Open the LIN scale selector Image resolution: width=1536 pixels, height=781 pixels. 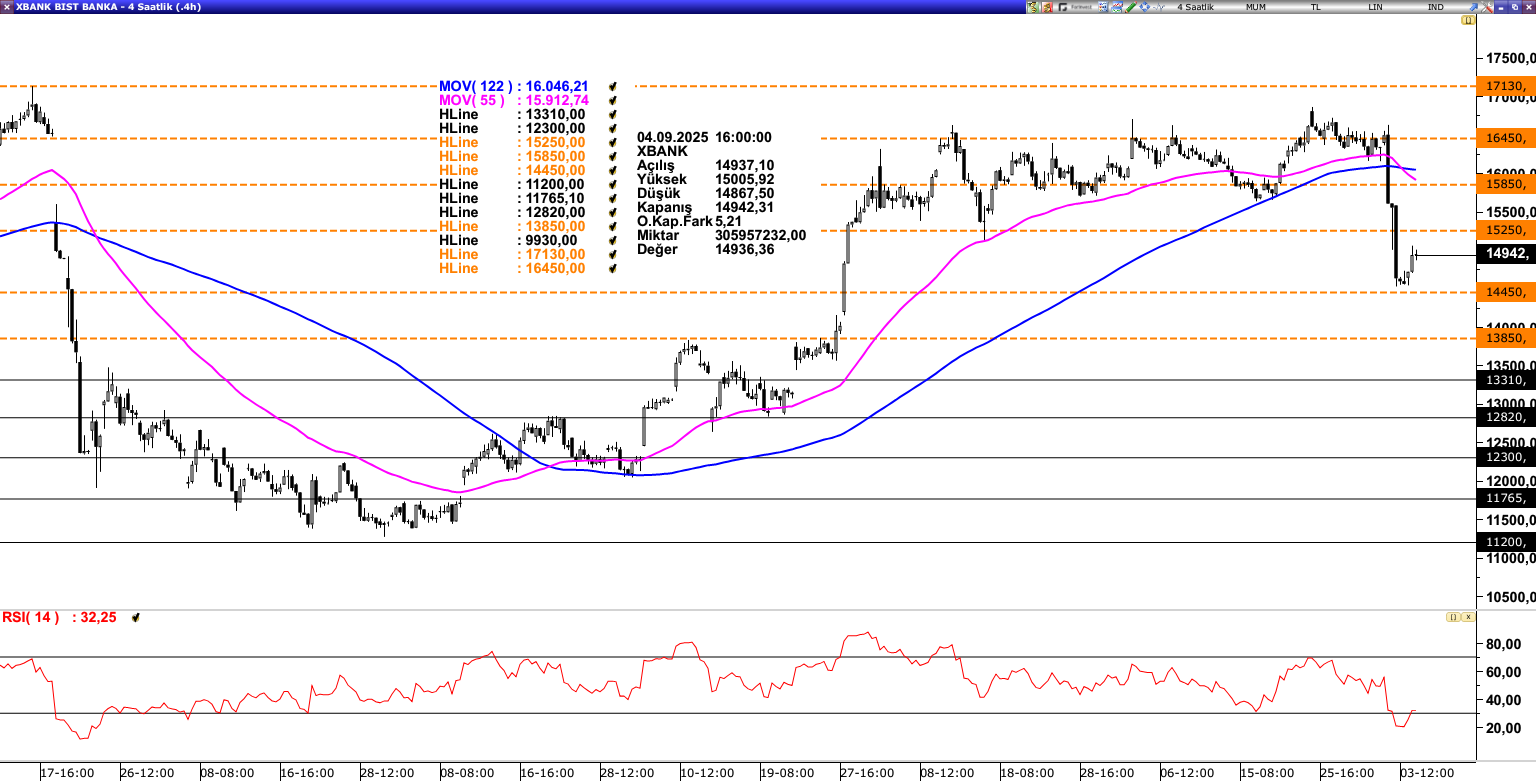pos(1375,7)
